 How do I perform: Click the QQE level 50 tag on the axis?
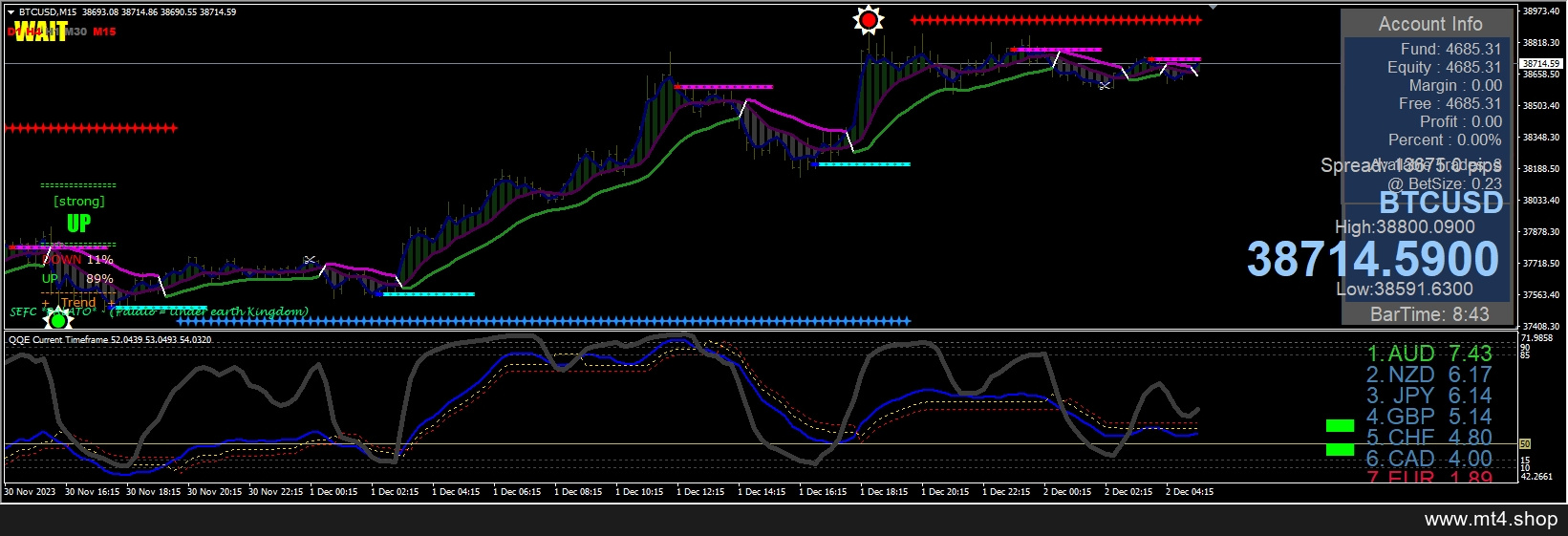[x=1525, y=444]
